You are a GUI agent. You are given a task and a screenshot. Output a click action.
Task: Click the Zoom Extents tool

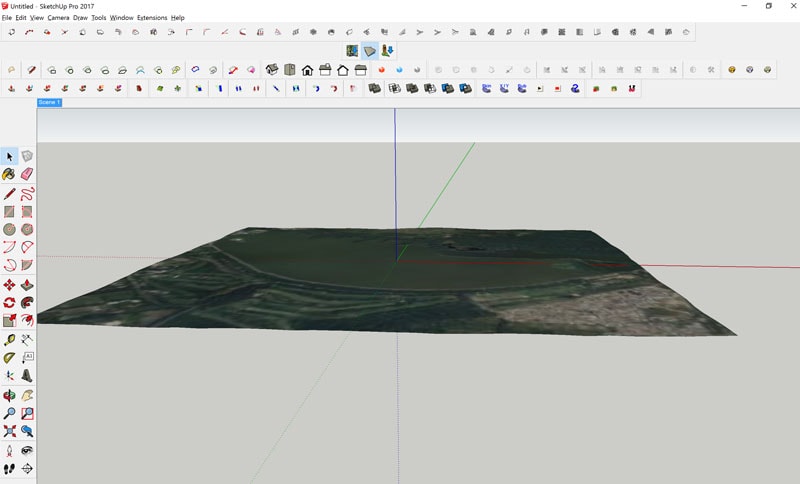(x=9, y=431)
